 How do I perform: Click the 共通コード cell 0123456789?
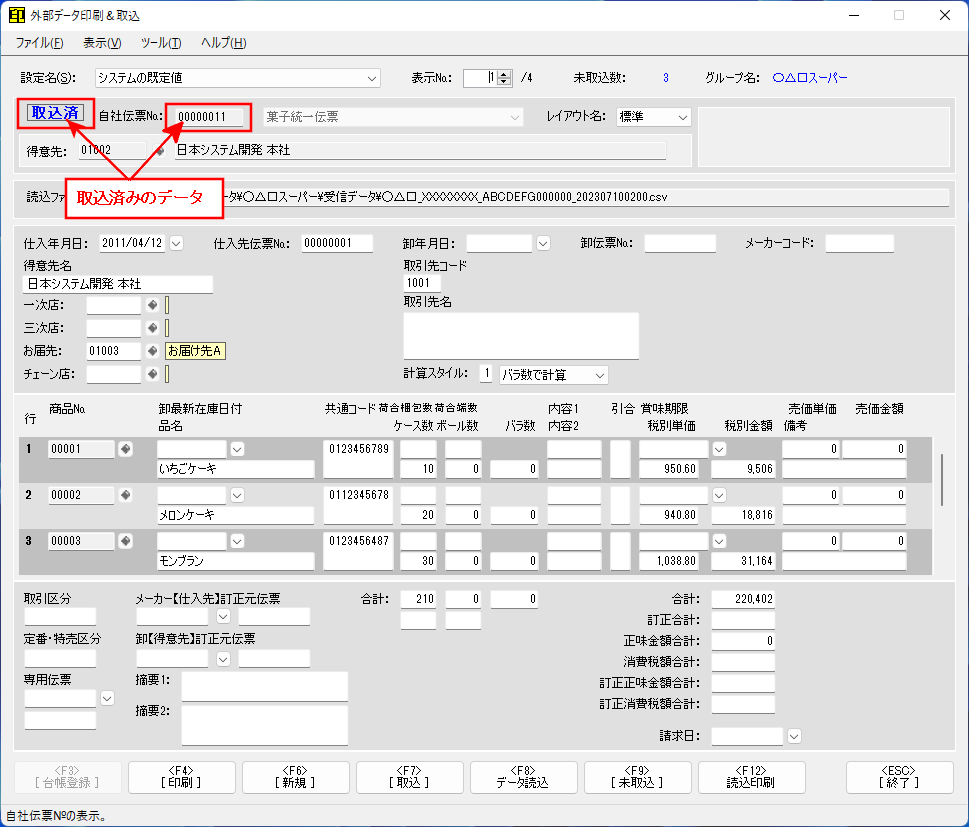pyautogui.click(x=358, y=459)
